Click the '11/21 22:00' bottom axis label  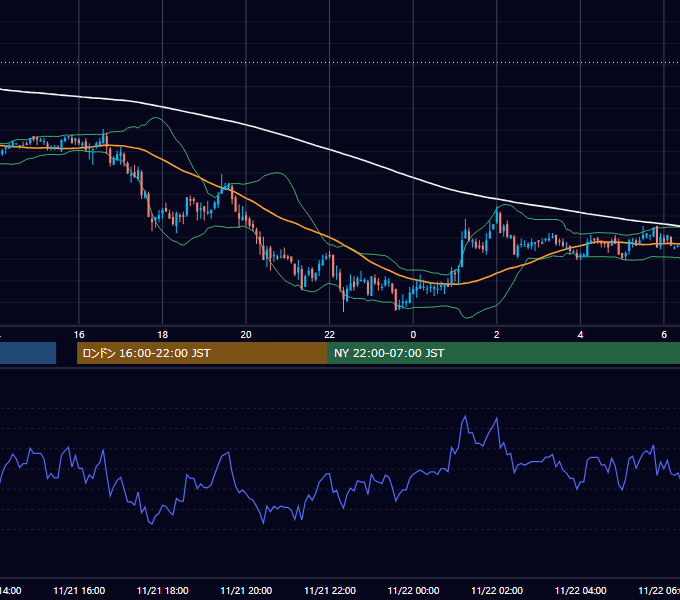330,590
